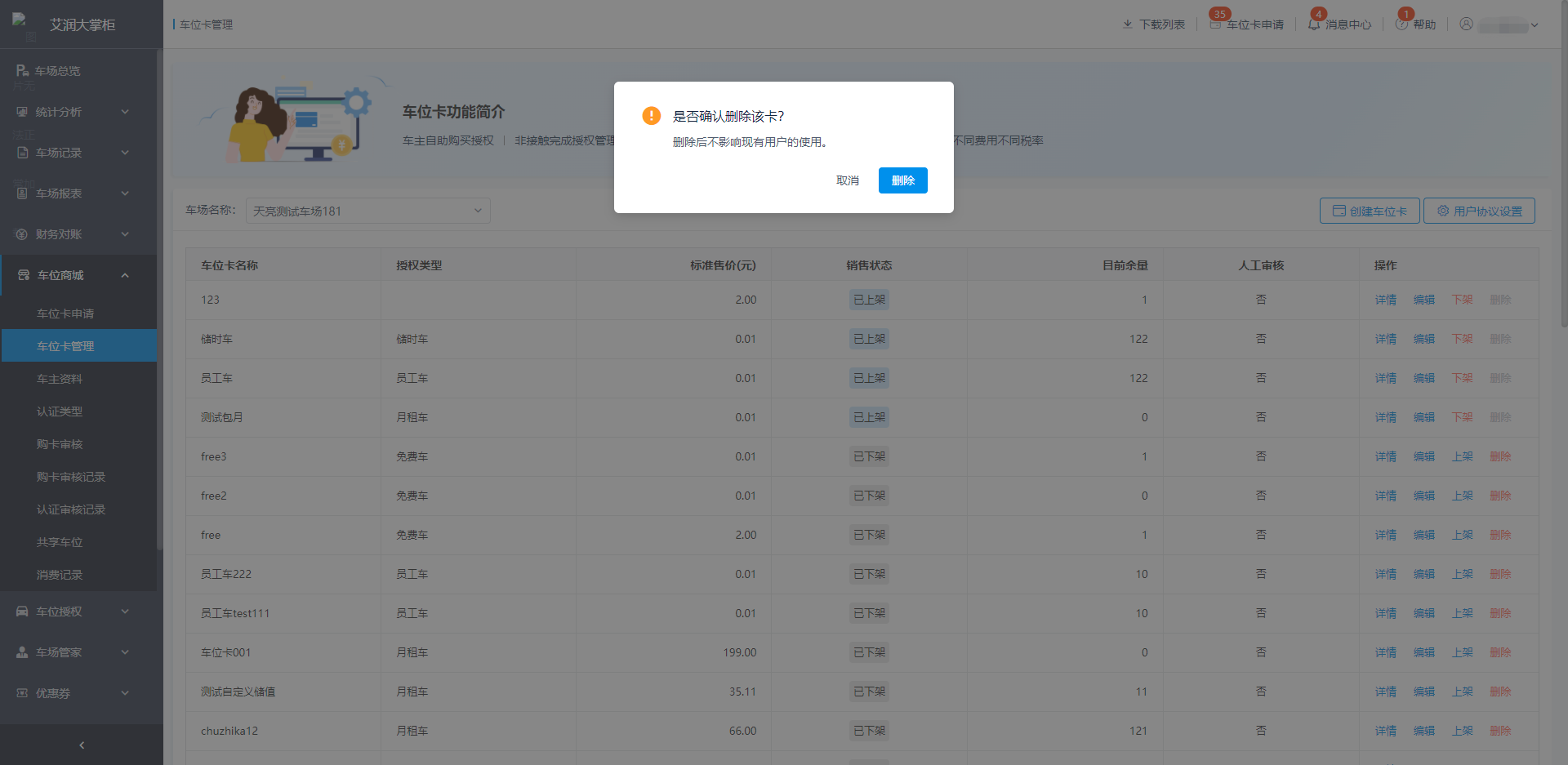Collapse sidebar with the bottom arrow
The height and width of the screenshot is (765, 1568).
coord(82,745)
